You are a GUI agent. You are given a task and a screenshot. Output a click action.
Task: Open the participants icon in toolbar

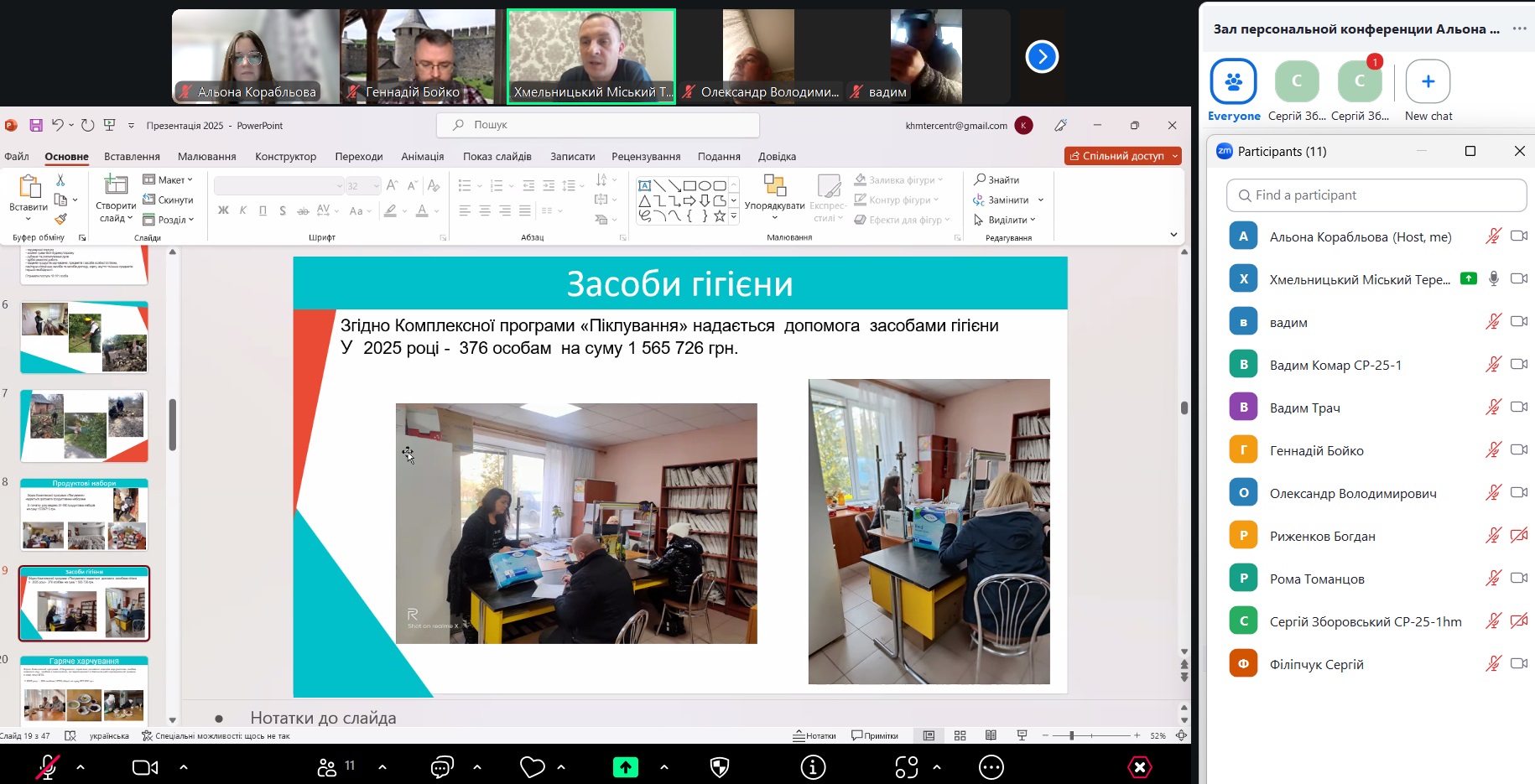327,766
